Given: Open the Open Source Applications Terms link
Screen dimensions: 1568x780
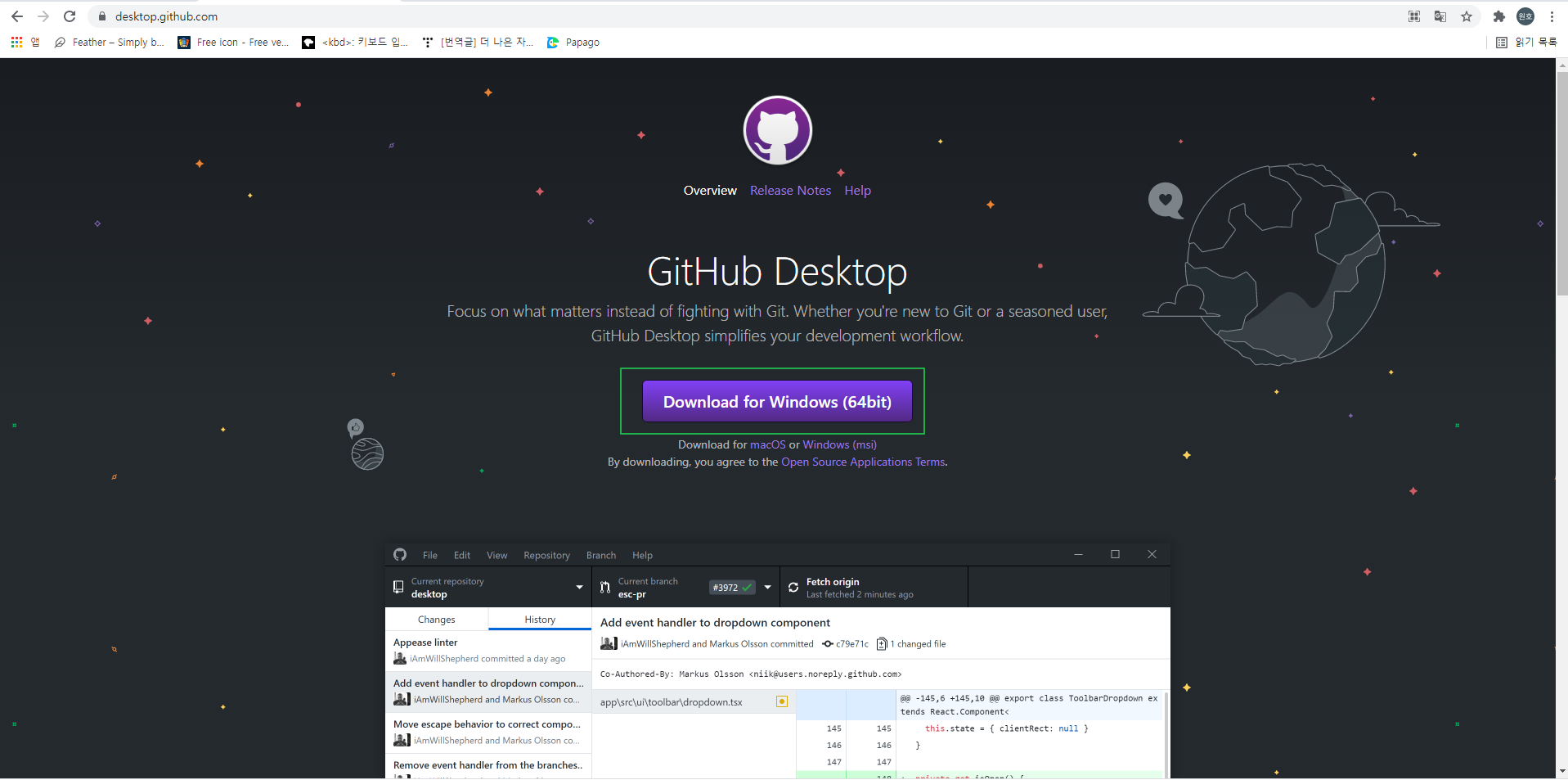Looking at the screenshot, I should pos(863,462).
